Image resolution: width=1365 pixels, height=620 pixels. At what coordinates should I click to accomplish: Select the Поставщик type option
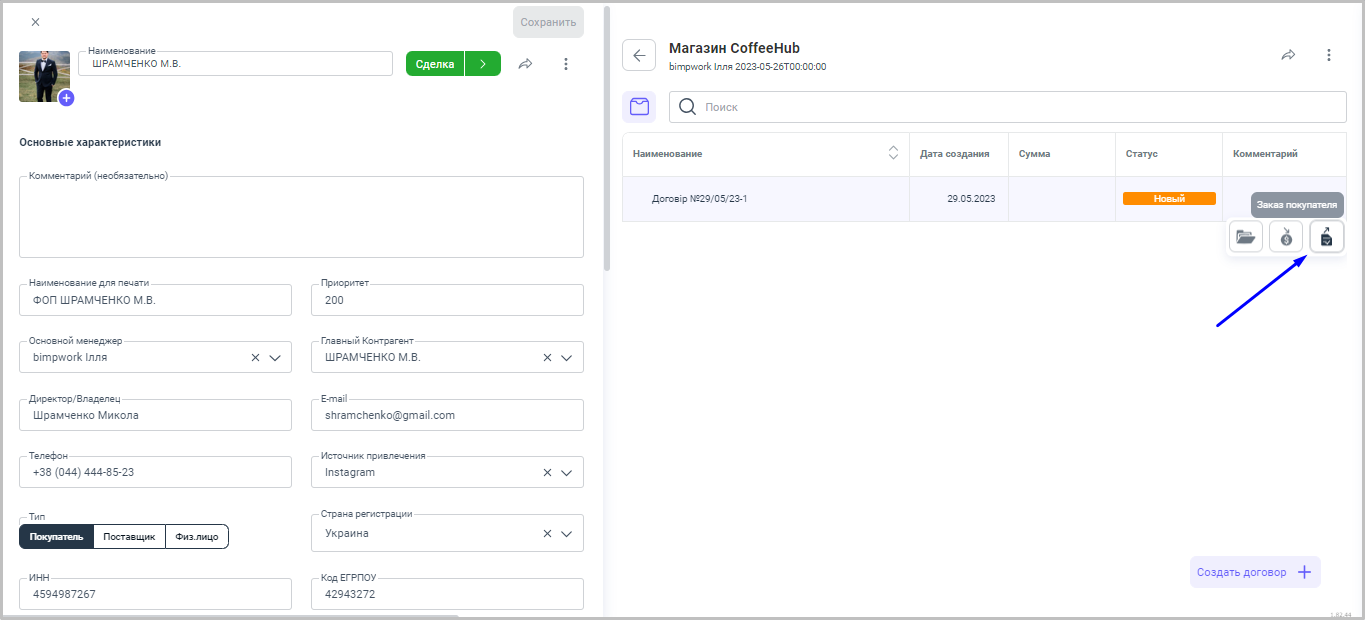129,537
